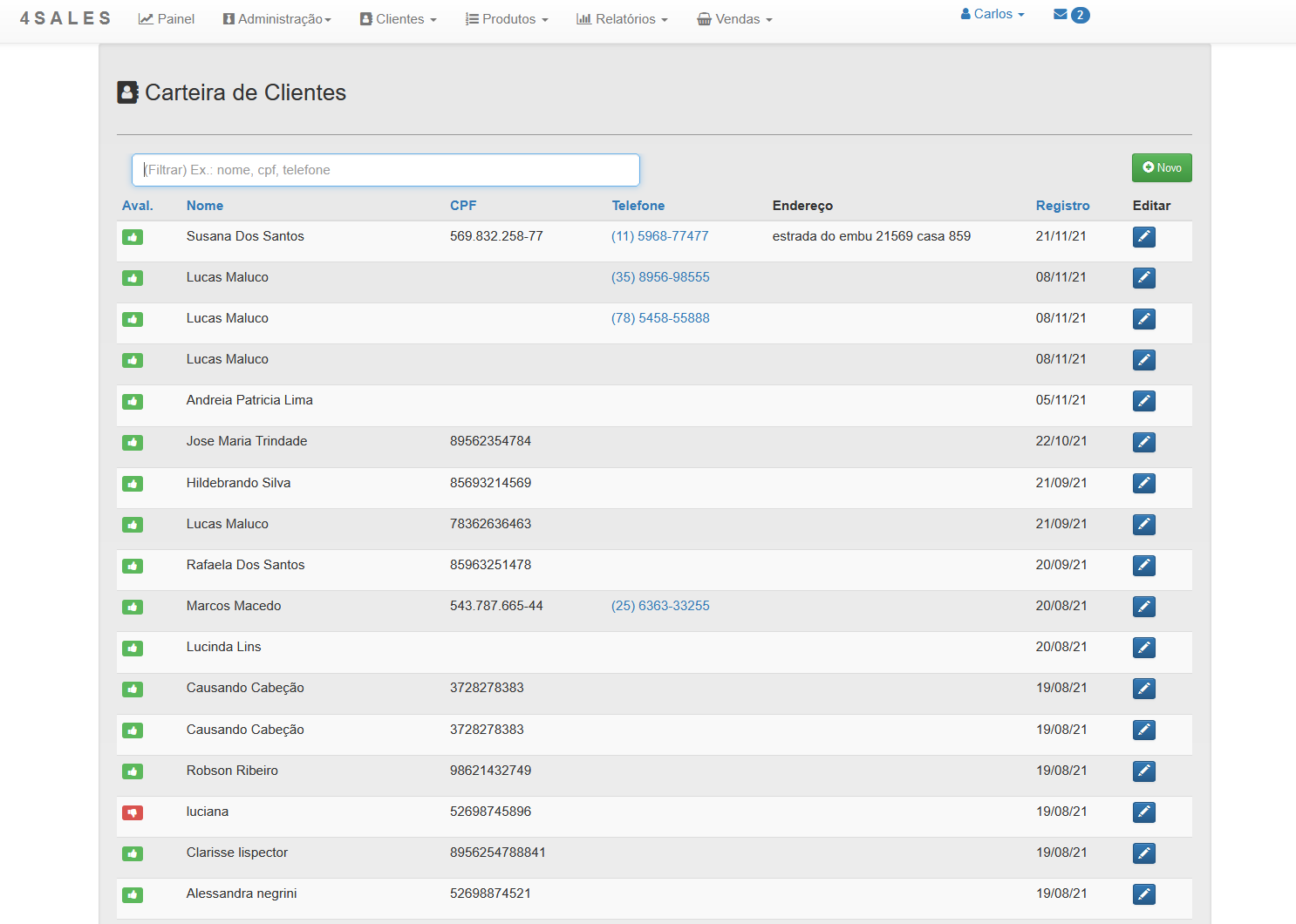Toggle the green thumbs-up for Susana Dos Santos

click(133, 237)
